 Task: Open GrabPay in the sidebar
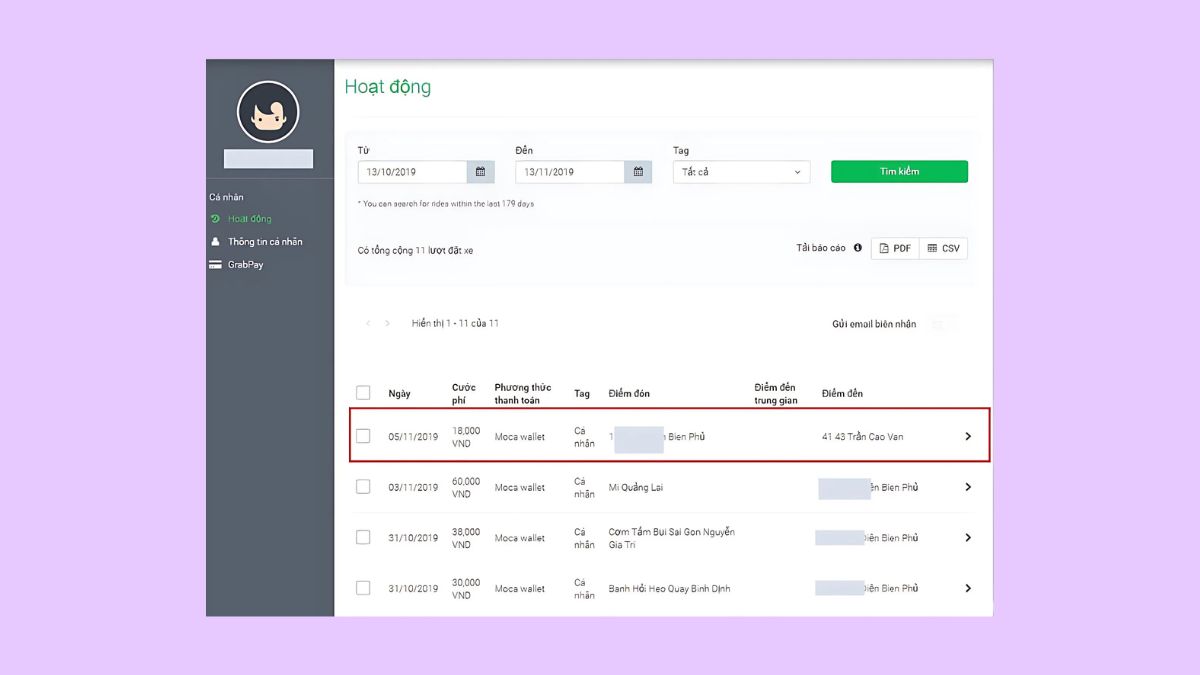coord(245,265)
